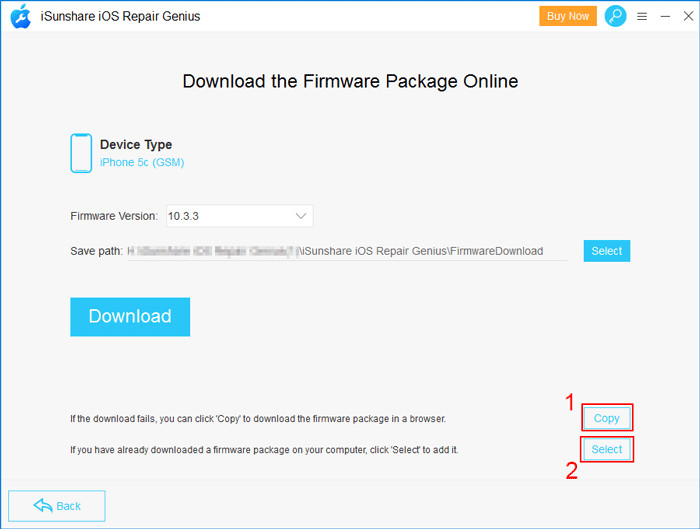Close the iOS Repair Genius window
The height and width of the screenshot is (529, 700).
688,16
